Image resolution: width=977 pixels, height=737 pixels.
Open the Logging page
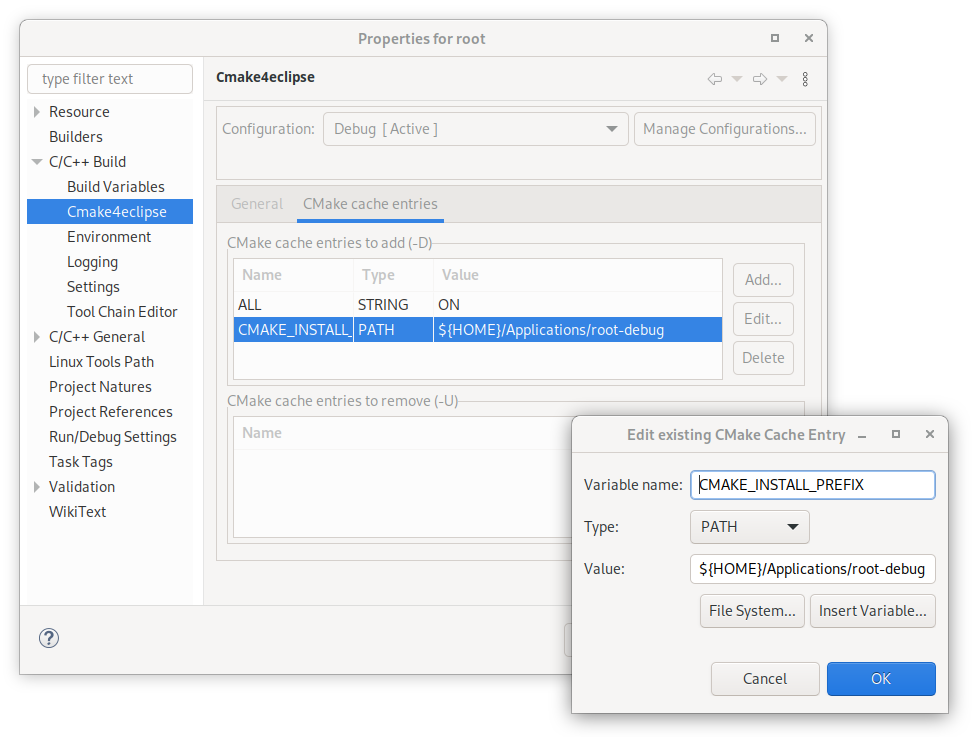92,262
